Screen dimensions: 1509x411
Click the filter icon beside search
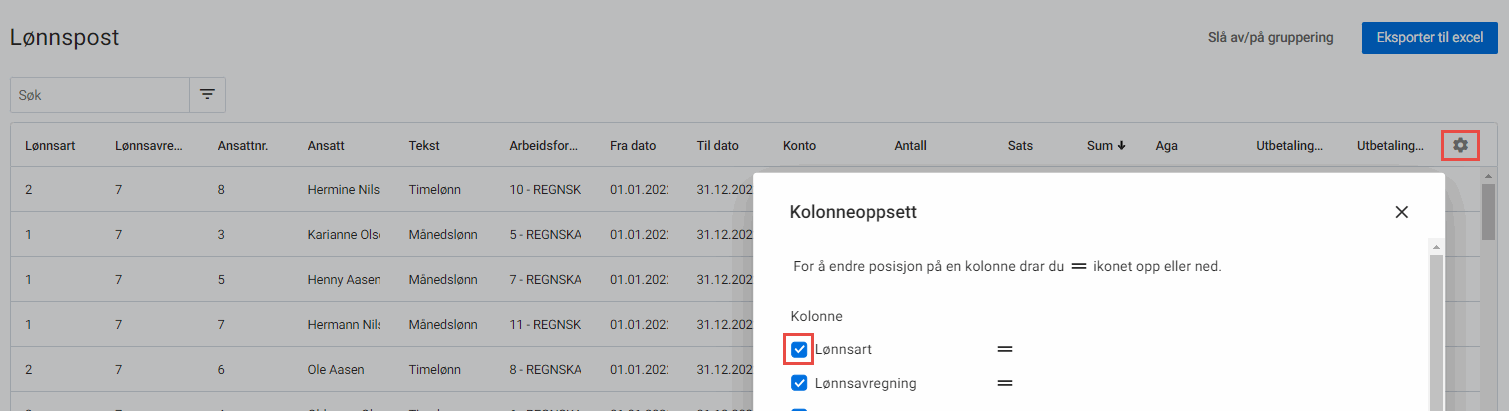click(x=207, y=95)
